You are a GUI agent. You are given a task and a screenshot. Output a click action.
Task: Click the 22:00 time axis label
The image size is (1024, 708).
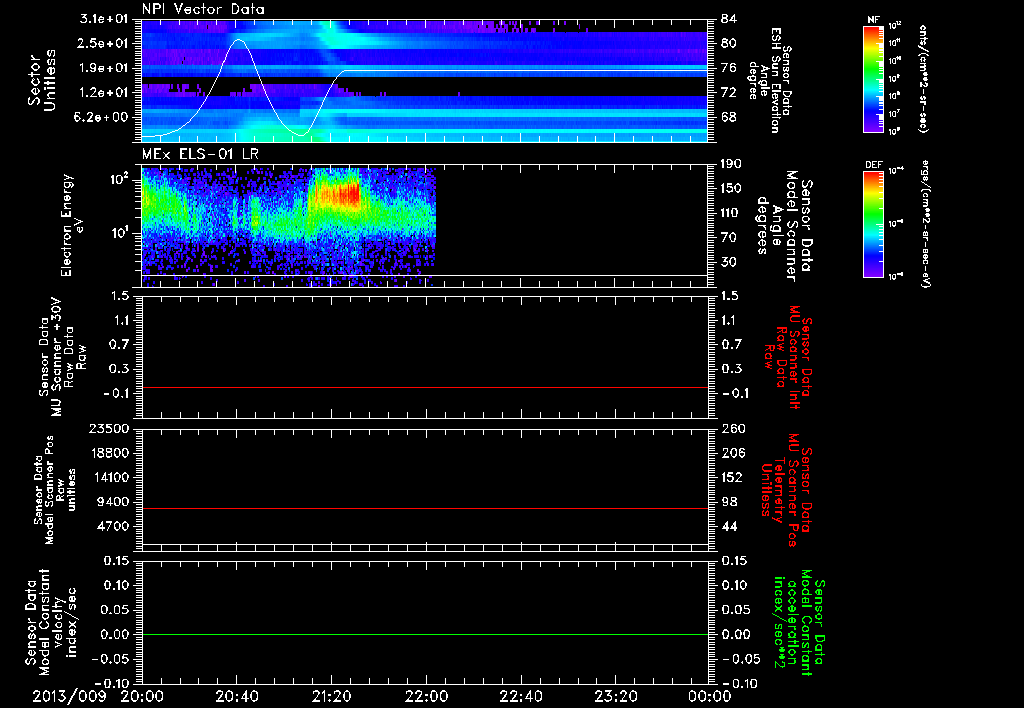coord(426,696)
